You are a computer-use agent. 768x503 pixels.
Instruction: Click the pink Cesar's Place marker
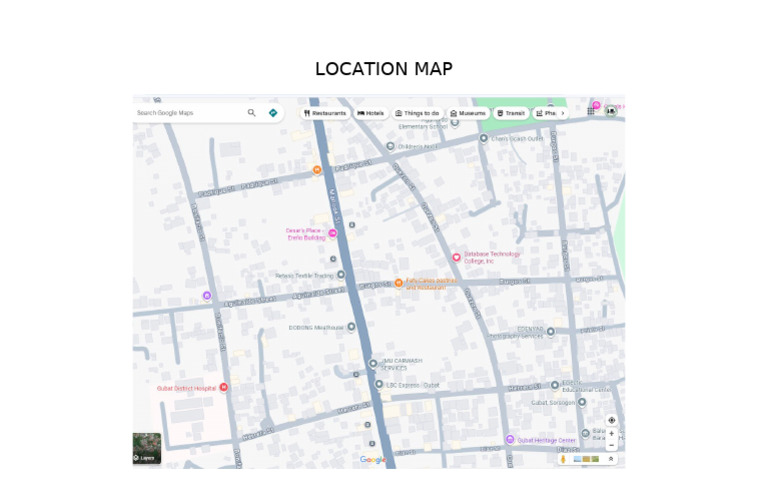point(333,233)
